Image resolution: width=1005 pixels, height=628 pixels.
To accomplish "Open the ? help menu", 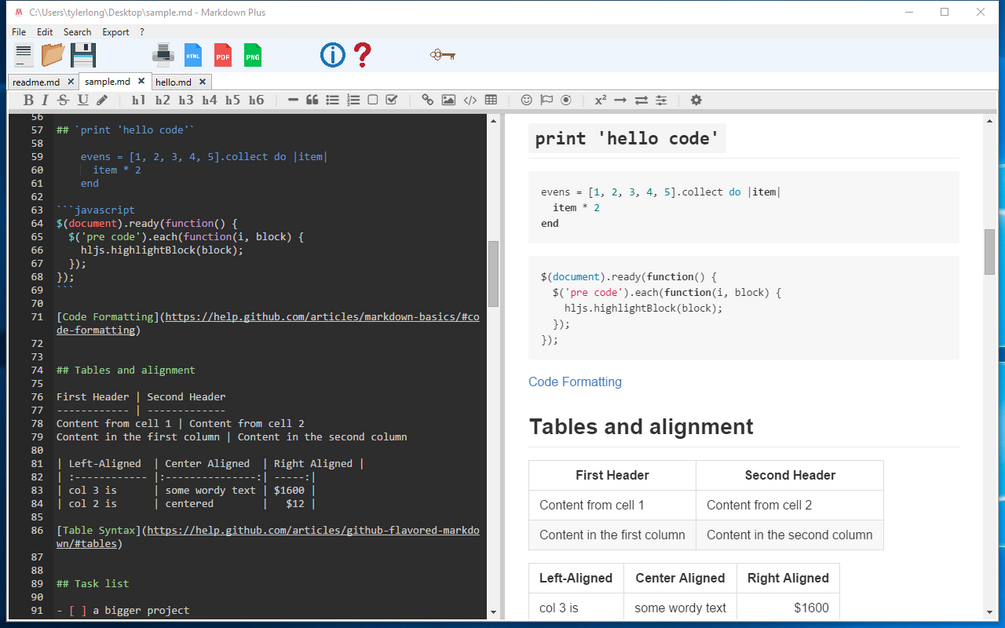I will pyautogui.click(x=142, y=32).
